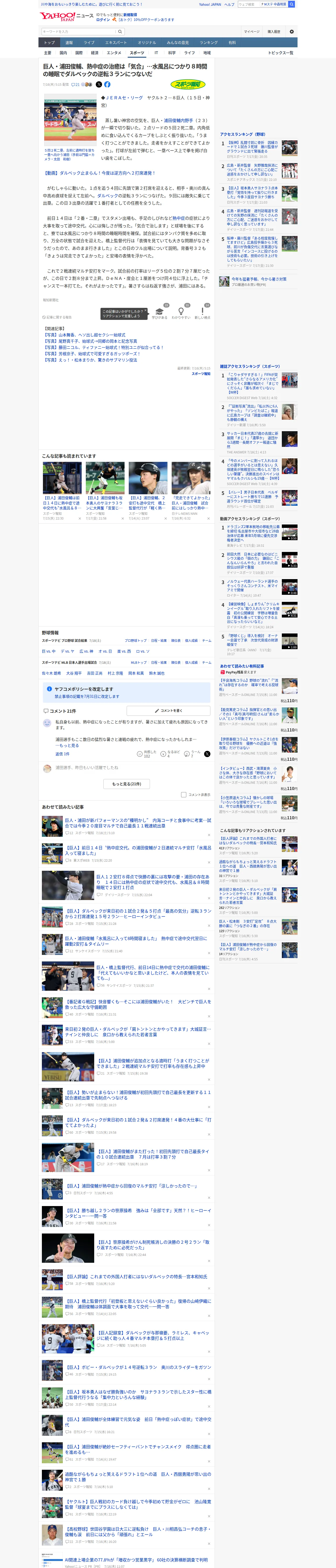React with わかりやすい lightbulb icon

click(181, 311)
